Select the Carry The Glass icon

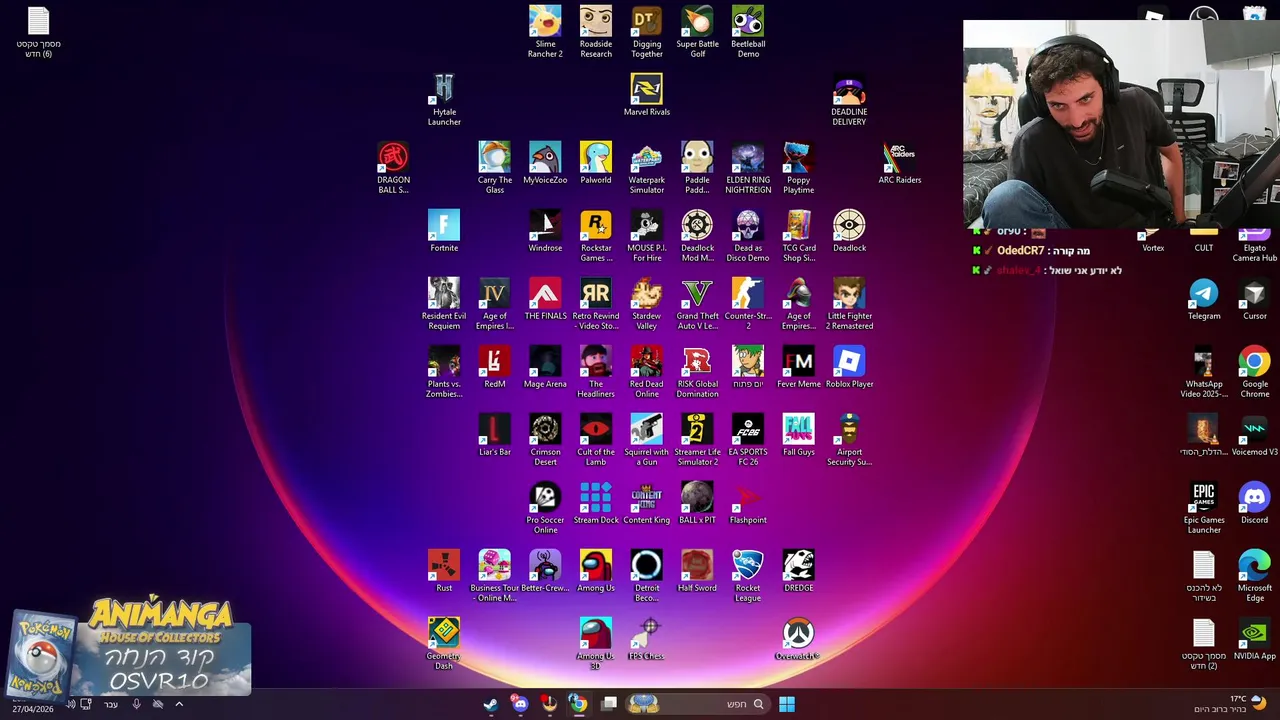coord(494,168)
